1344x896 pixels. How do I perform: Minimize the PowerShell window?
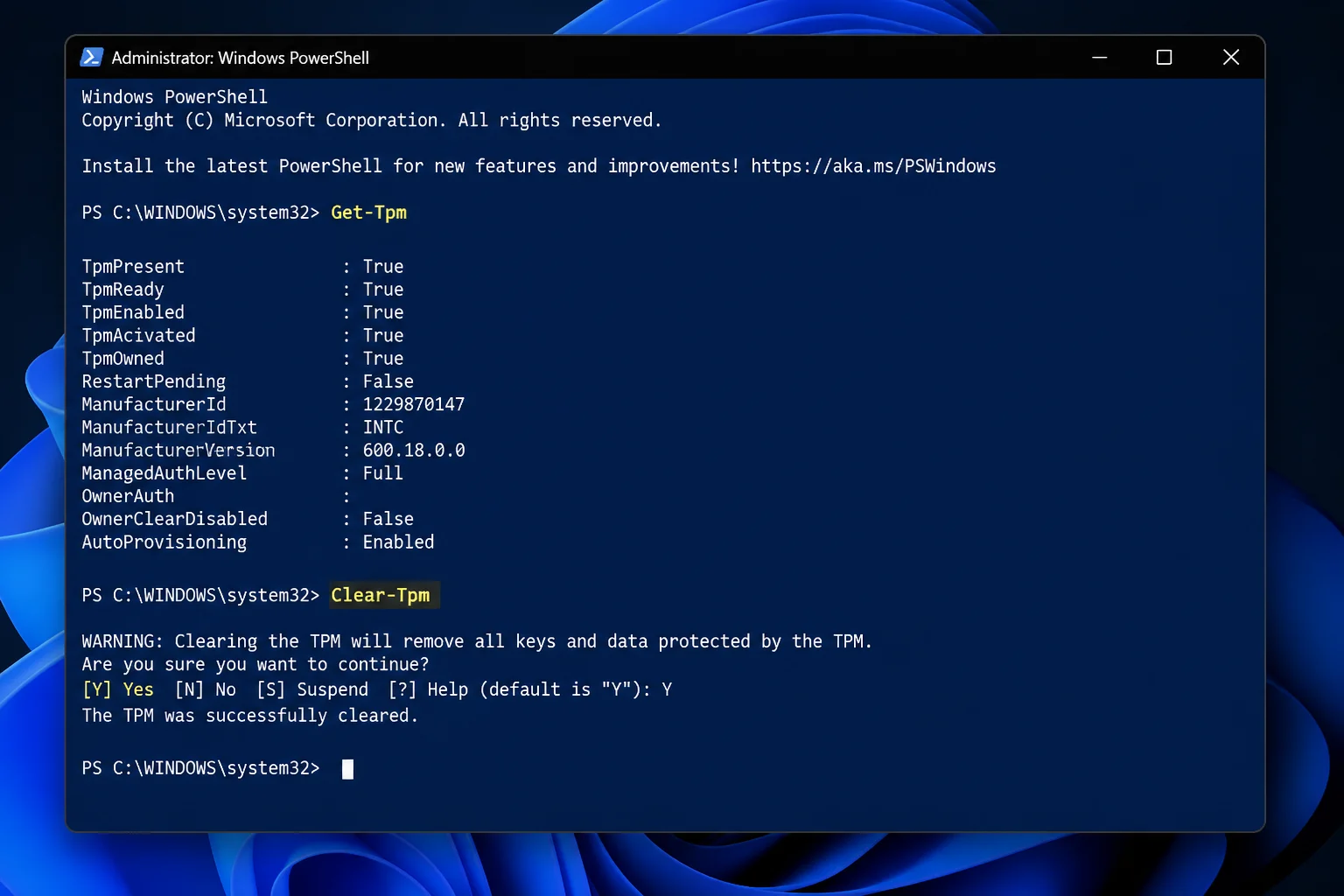click(1100, 58)
